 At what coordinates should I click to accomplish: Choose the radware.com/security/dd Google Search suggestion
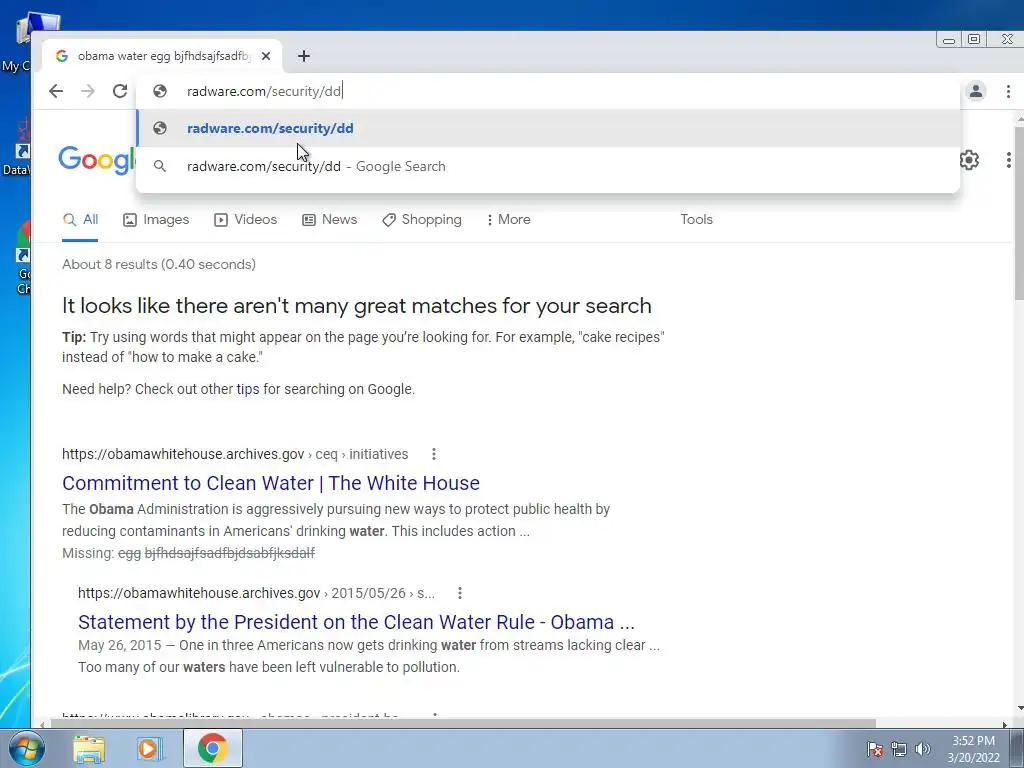pos(549,167)
